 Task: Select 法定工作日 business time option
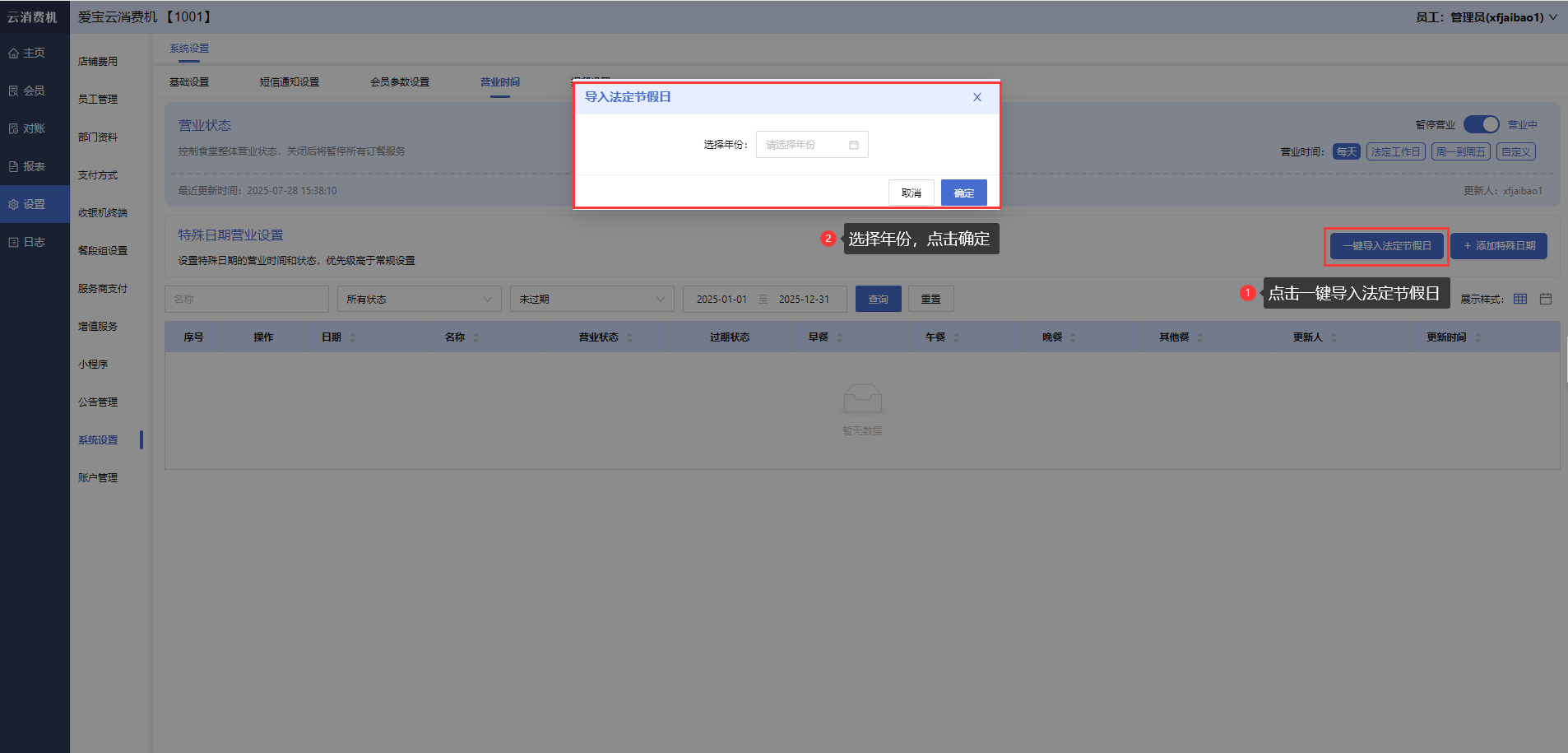pyautogui.click(x=1395, y=151)
